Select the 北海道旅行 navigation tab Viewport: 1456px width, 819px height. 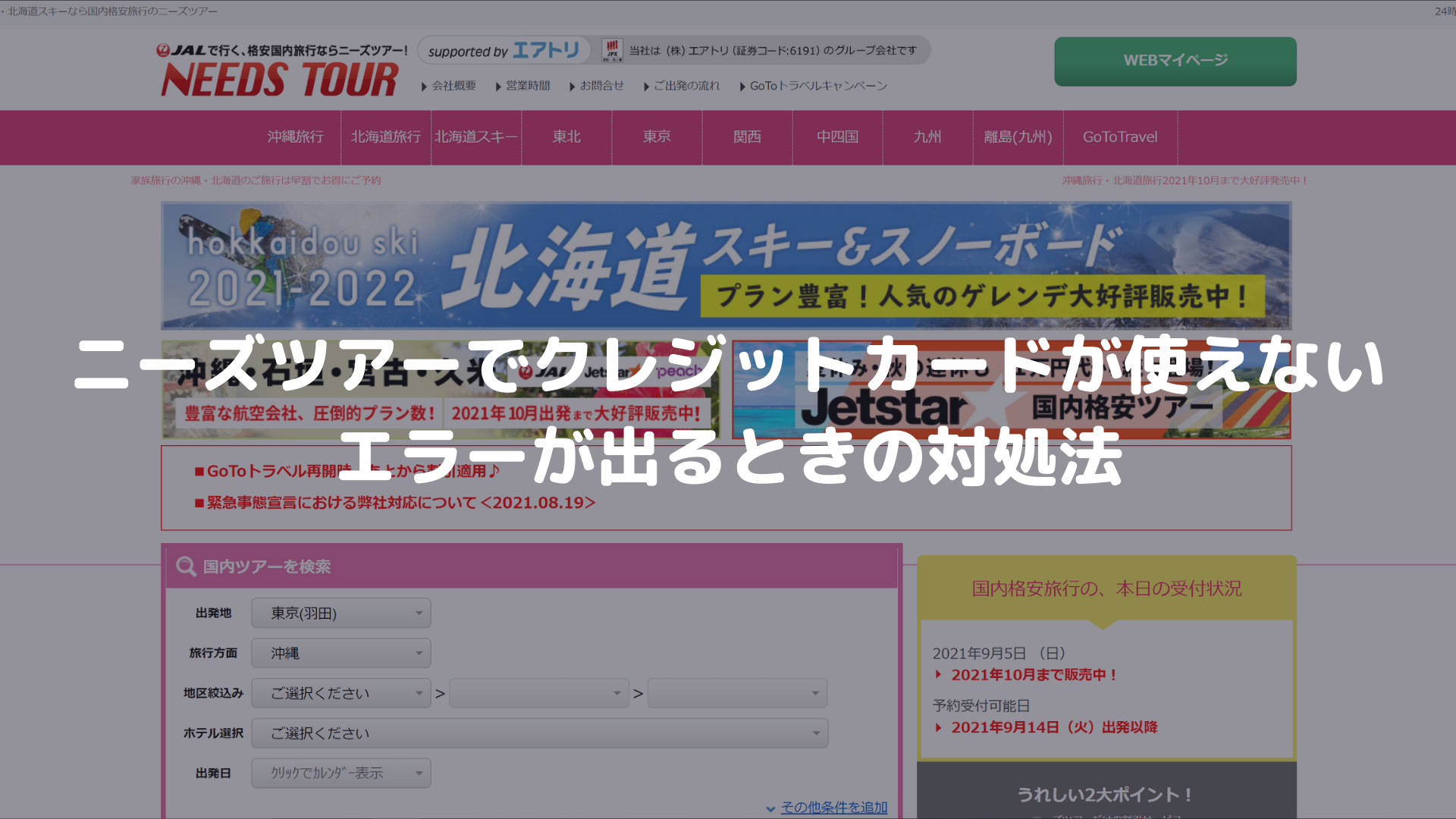click(x=386, y=137)
